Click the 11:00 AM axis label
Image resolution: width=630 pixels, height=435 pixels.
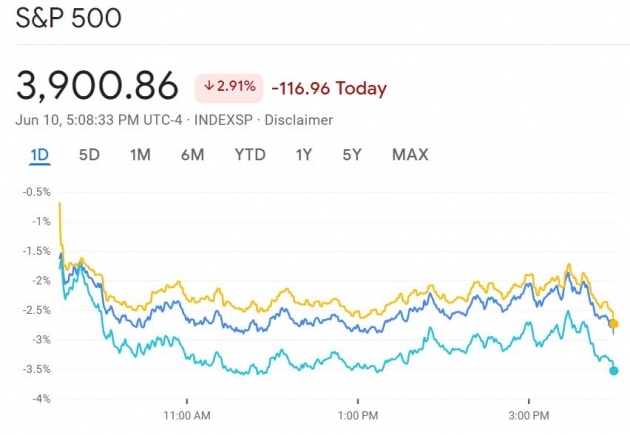pos(186,414)
